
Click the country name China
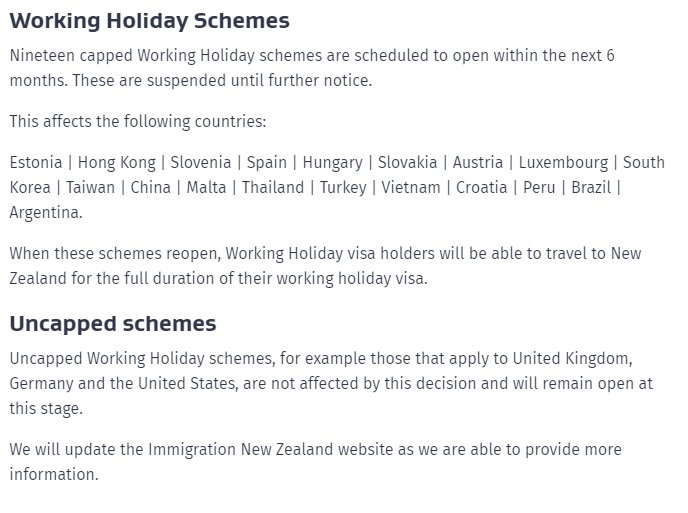150,187
